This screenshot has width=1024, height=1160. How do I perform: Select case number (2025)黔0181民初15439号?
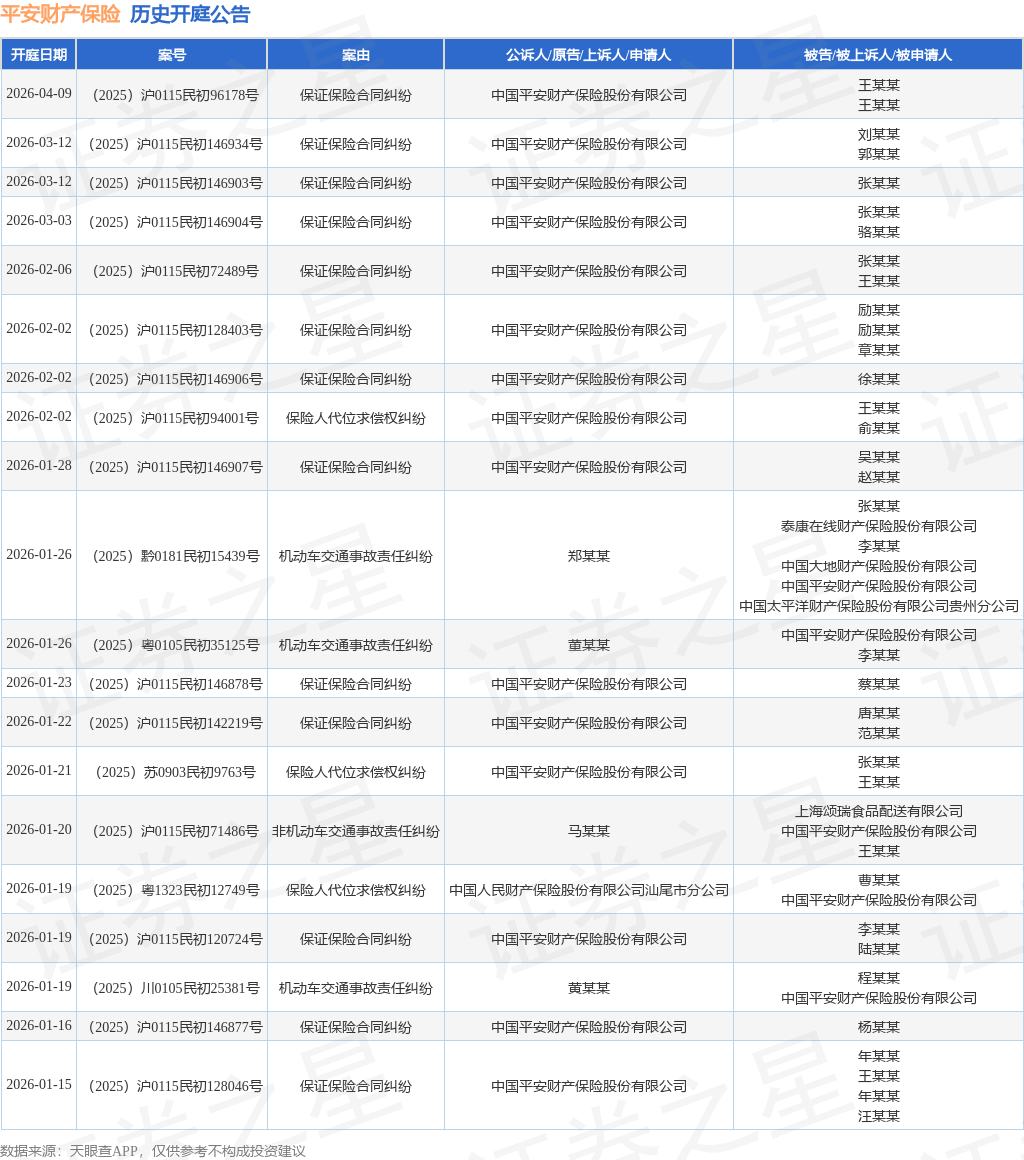(x=175, y=556)
